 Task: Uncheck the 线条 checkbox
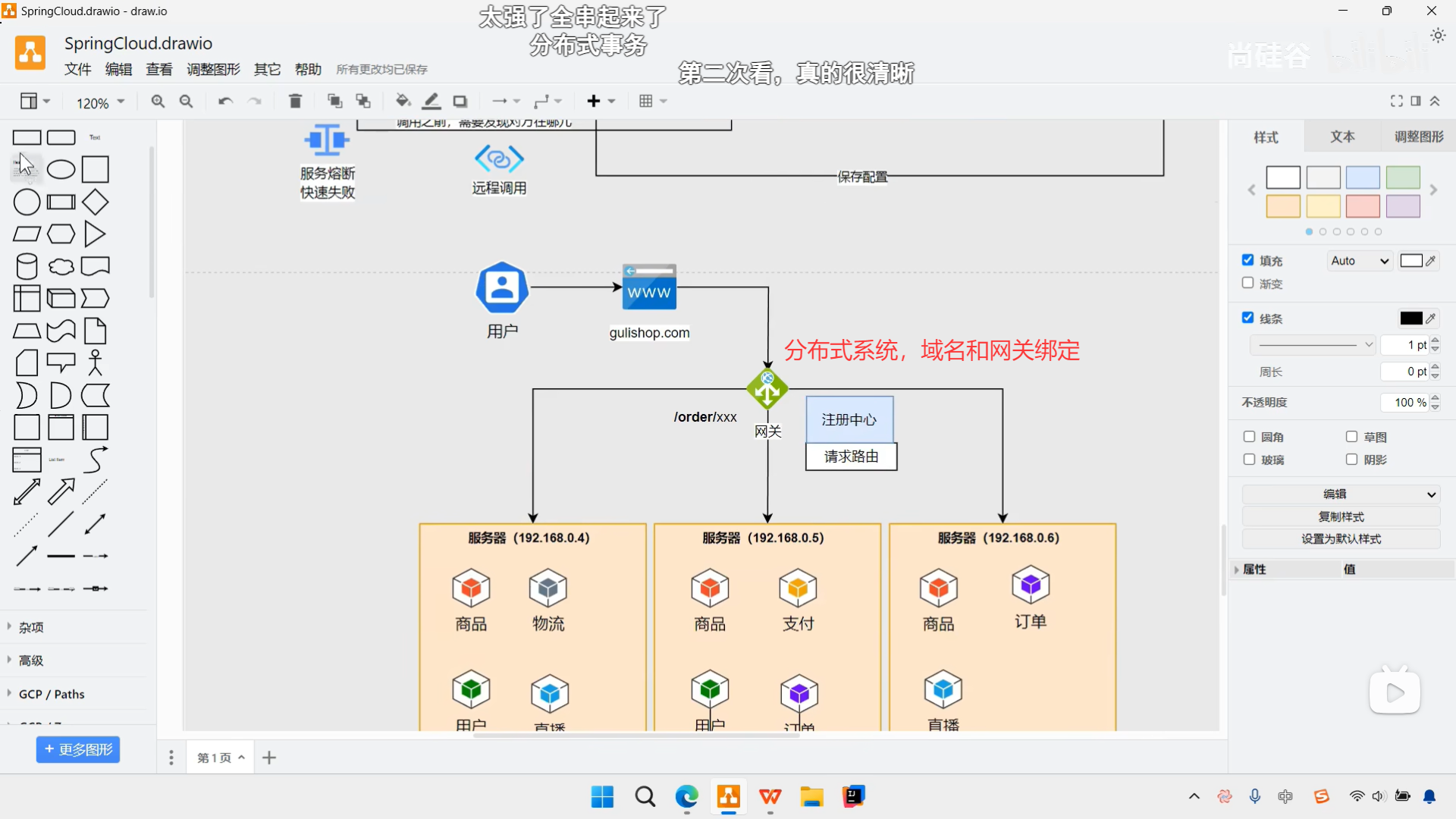tap(1248, 318)
